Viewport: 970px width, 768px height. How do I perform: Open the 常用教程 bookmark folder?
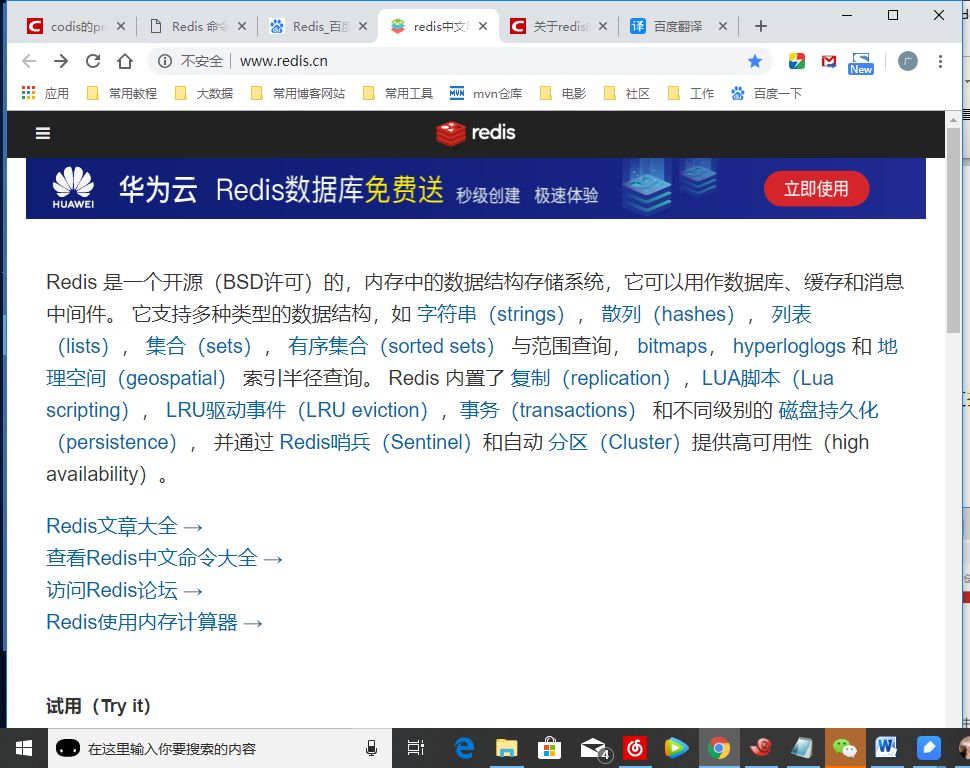coord(122,93)
